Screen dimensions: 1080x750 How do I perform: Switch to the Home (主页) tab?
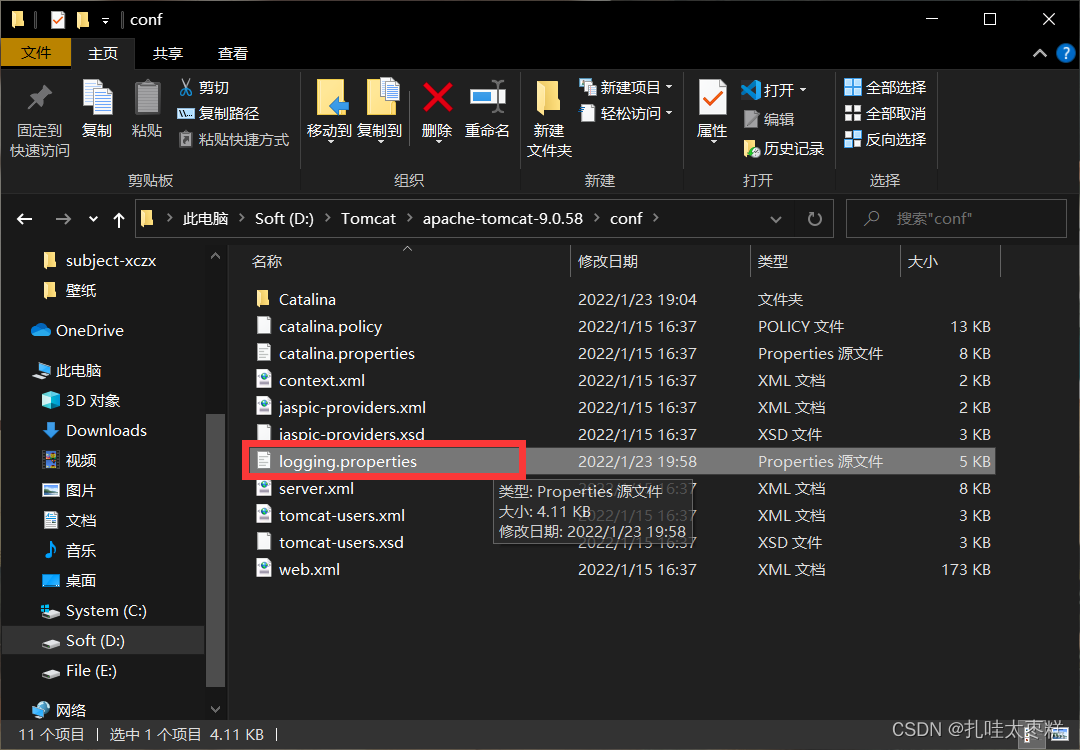[x=103, y=53]
